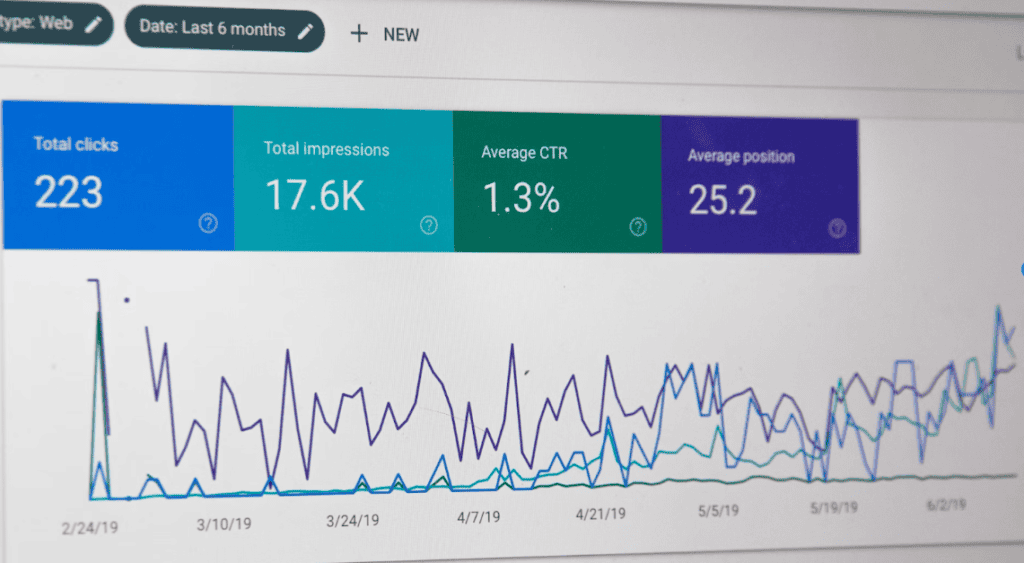Select the 6/2/19 date label on chart axis
Image resolution: width=1024 pixels, height=563 pixels.
click(948, 506)
